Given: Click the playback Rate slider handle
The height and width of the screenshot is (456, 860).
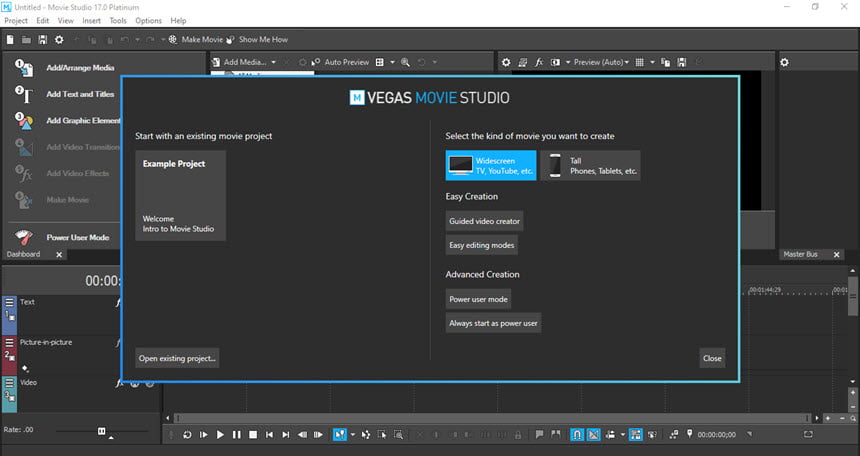Looking at the screenshot, I should (x=101, y=431).
